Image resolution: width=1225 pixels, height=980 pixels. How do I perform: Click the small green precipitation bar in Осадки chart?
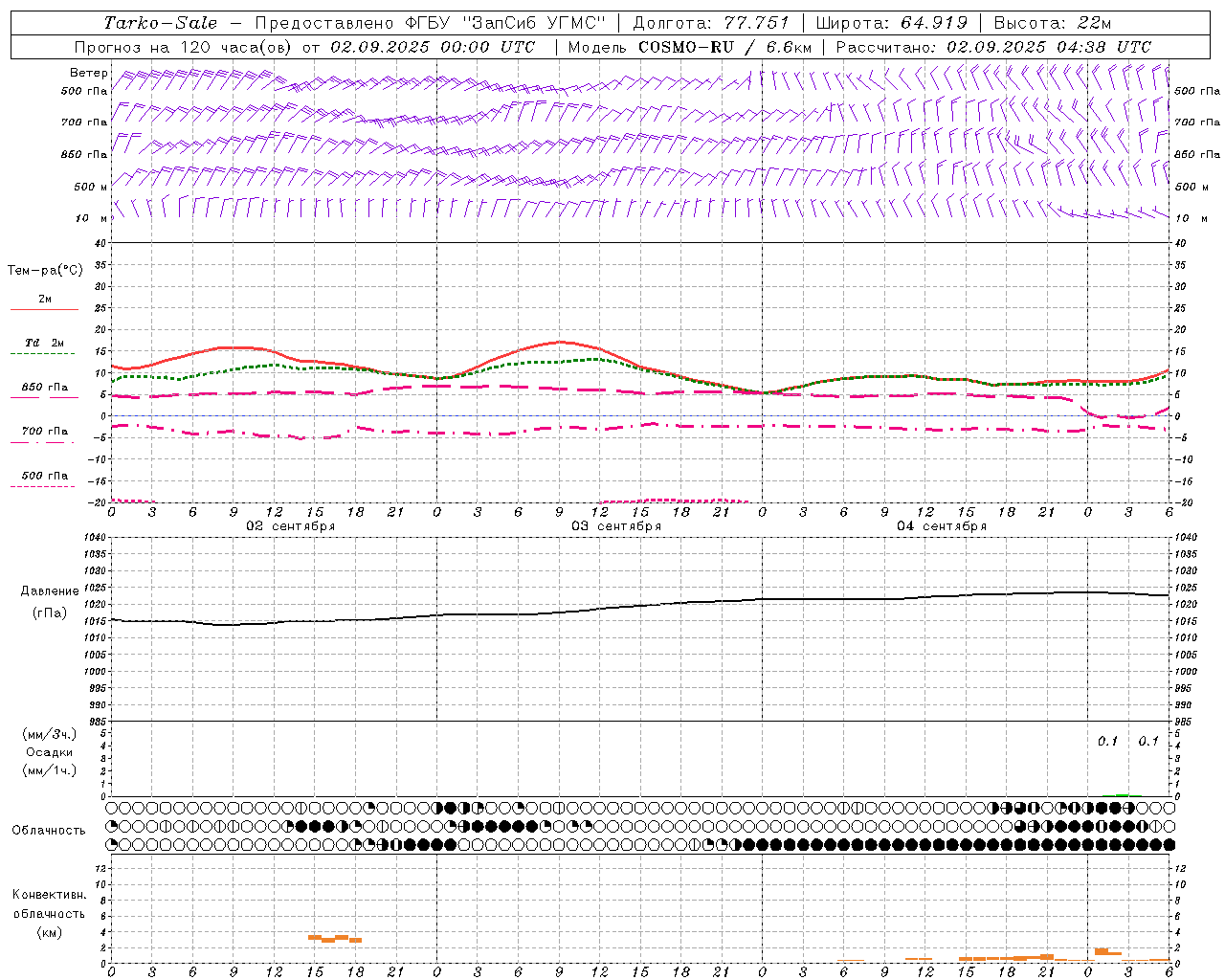(1122, 794)
